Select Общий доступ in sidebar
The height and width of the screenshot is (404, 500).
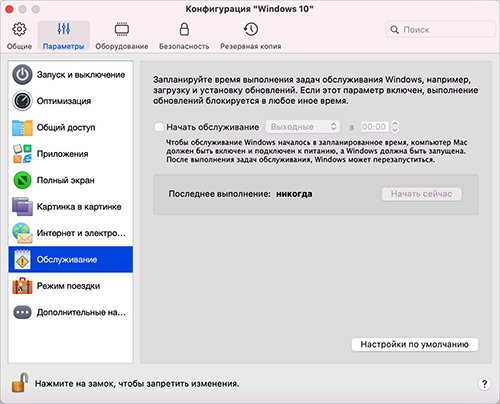coord(71,127)
